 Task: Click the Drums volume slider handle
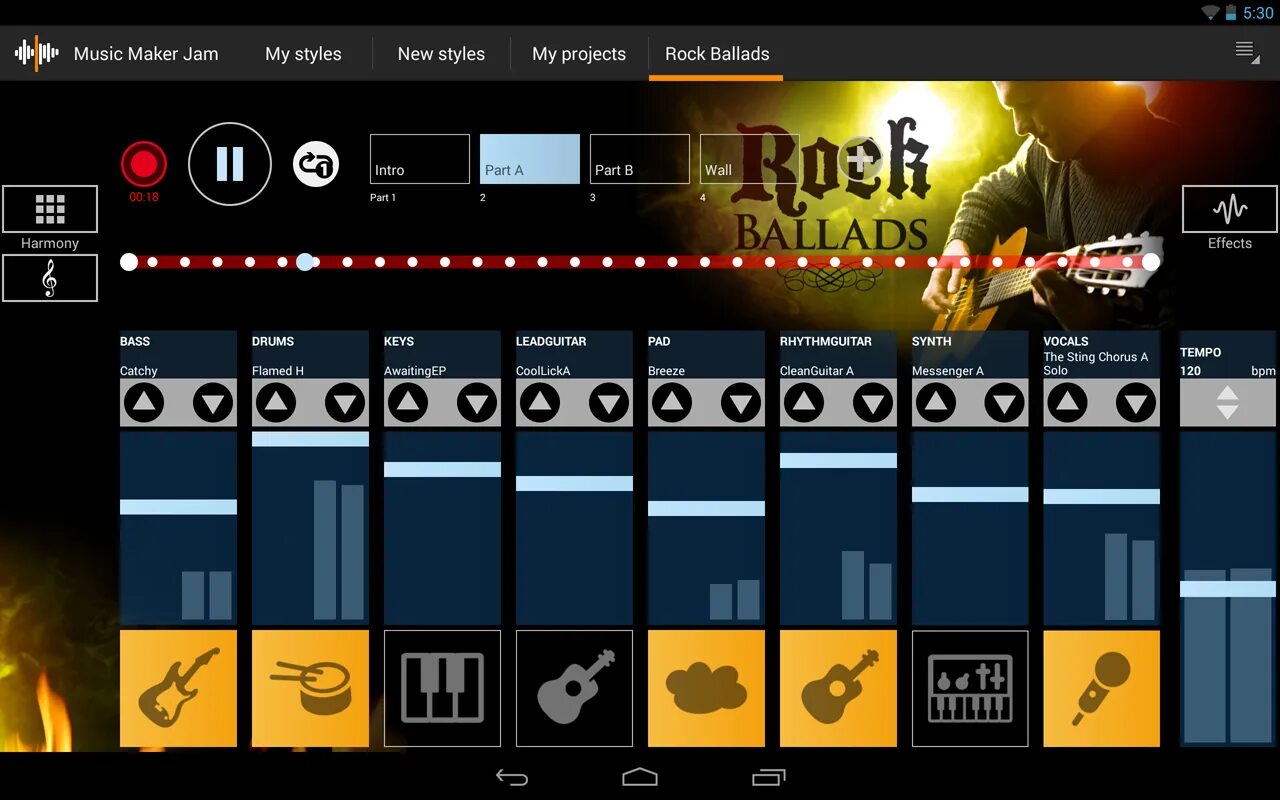click(x=310, y=439)
